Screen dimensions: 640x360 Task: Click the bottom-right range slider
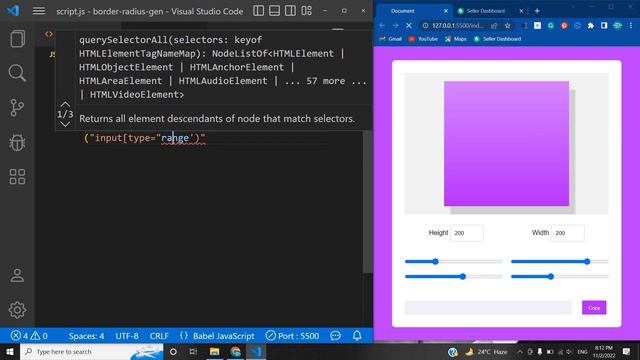click(x=560, y=277)
